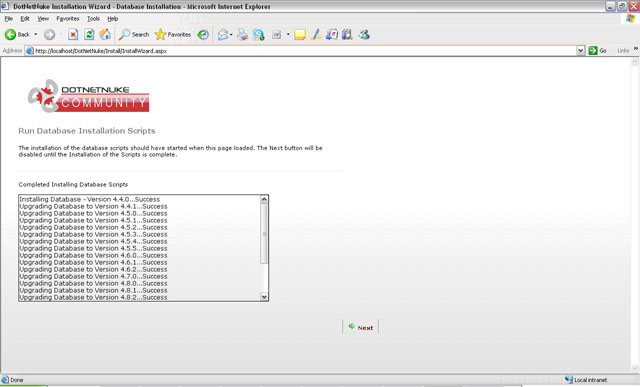Click the media and music icon
640x387 pixels.
click(331, 35)
